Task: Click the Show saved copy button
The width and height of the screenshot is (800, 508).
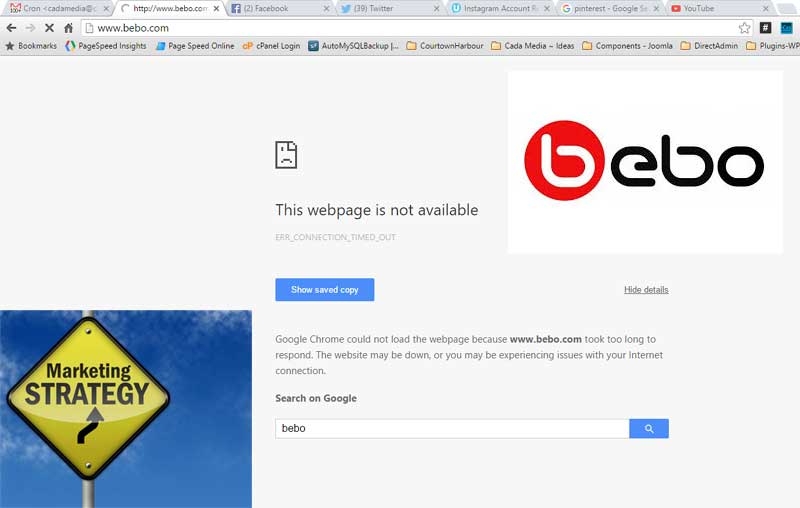Action: point(324,290)
